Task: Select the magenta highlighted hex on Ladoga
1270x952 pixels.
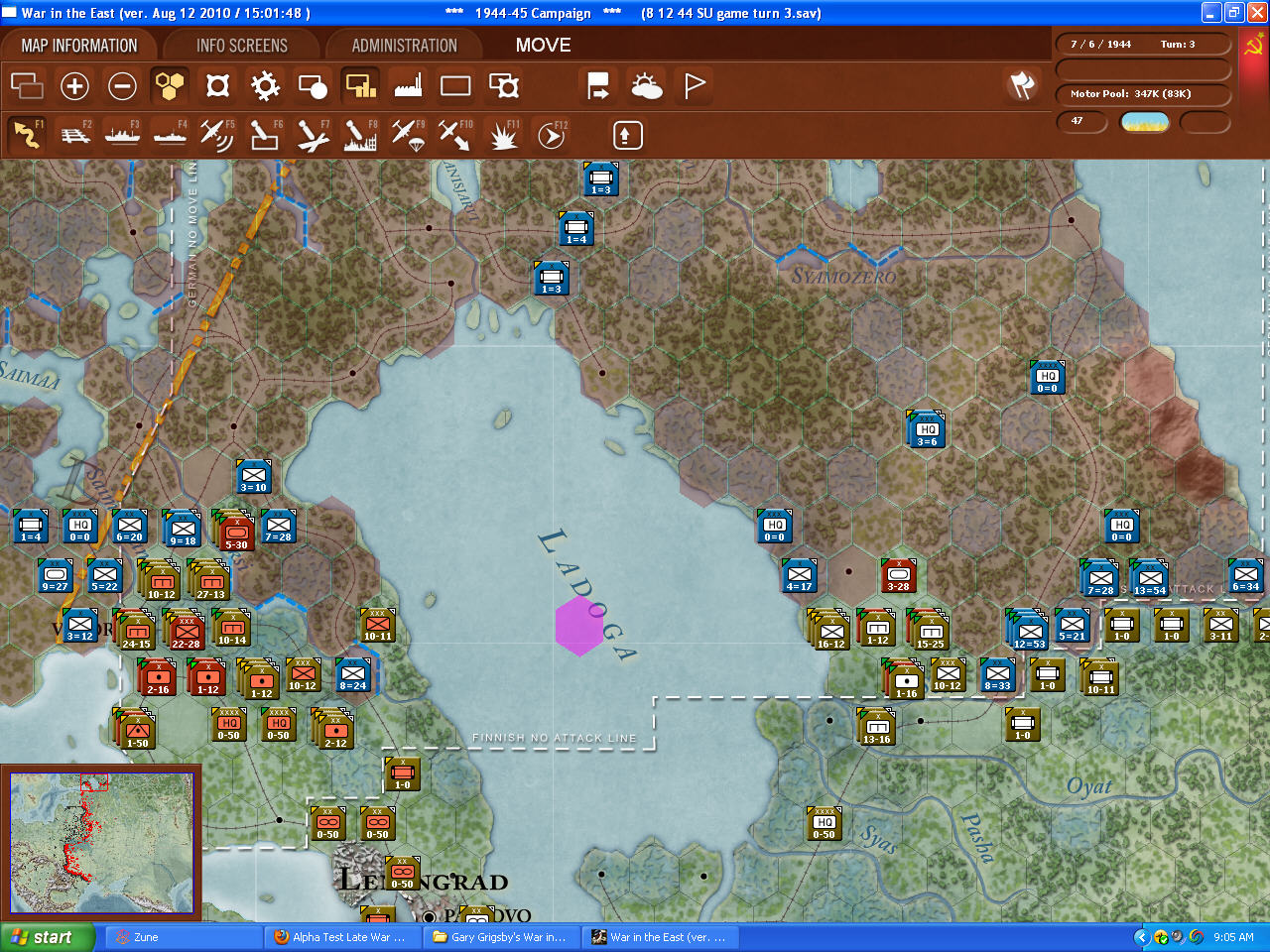Action: point(579,626)
